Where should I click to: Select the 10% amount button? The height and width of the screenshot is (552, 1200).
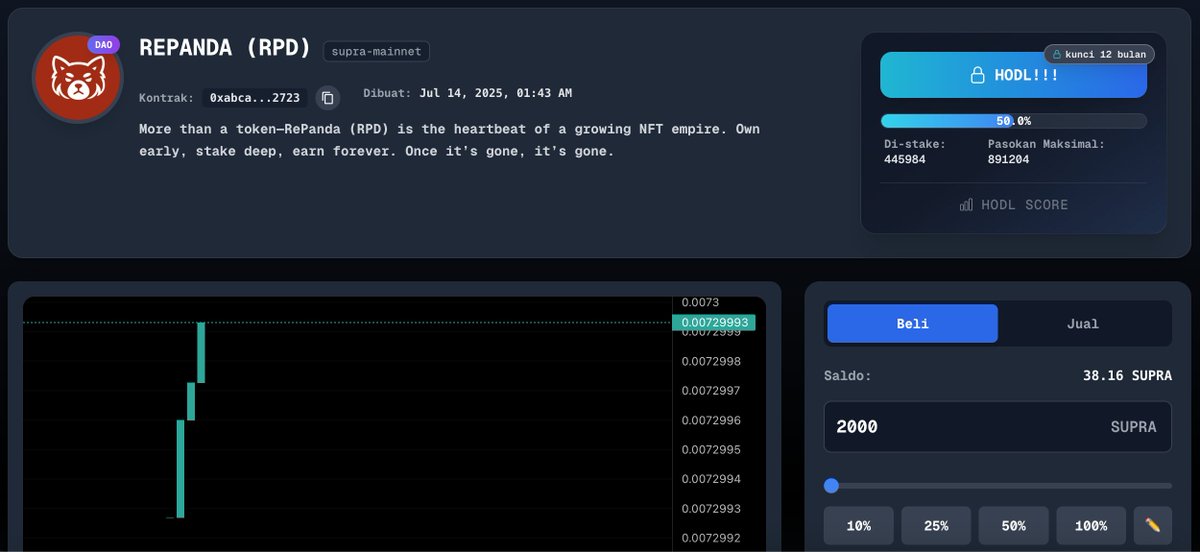858,525
